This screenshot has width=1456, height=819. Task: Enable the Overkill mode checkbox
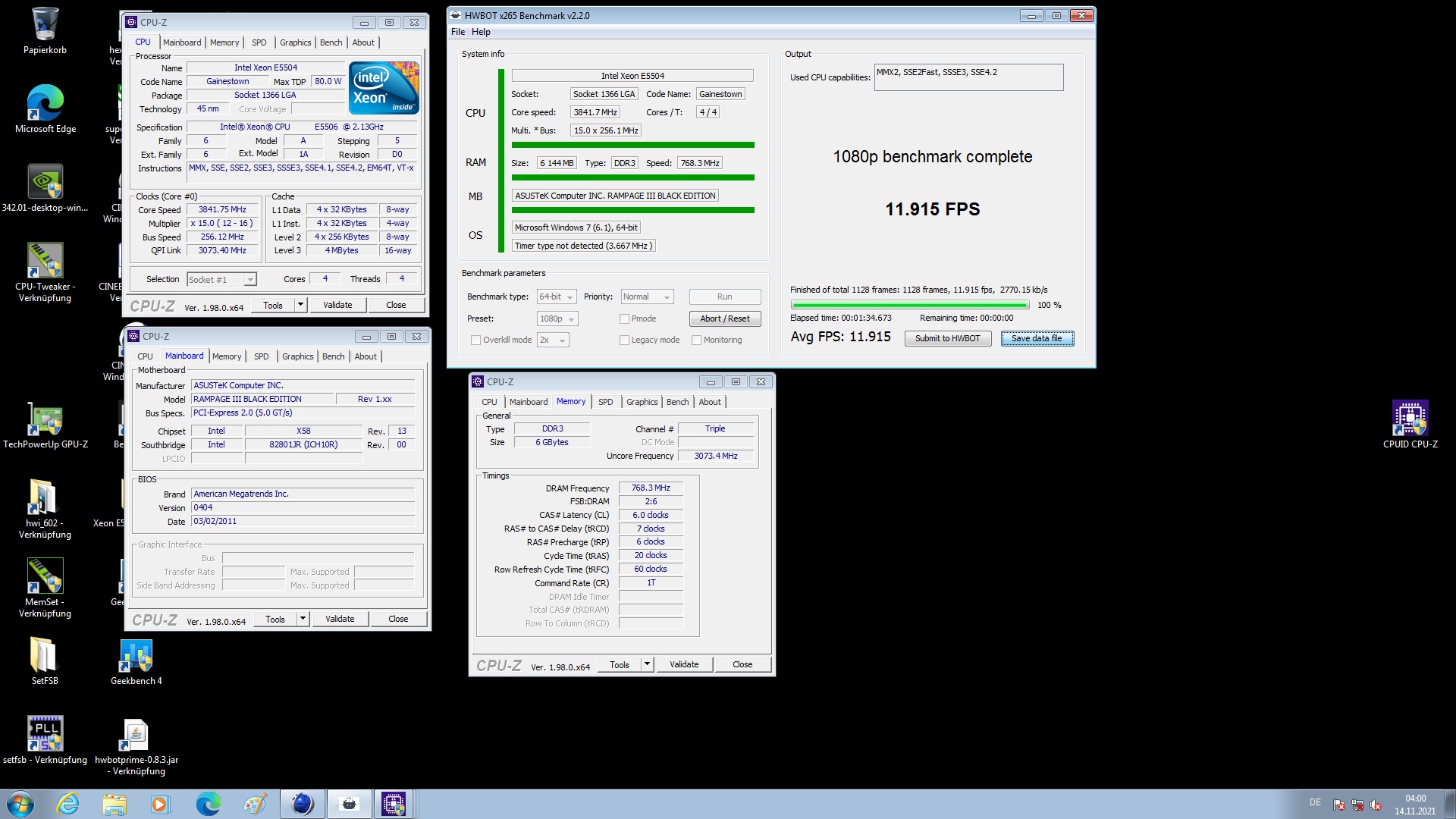coord(475,340)
